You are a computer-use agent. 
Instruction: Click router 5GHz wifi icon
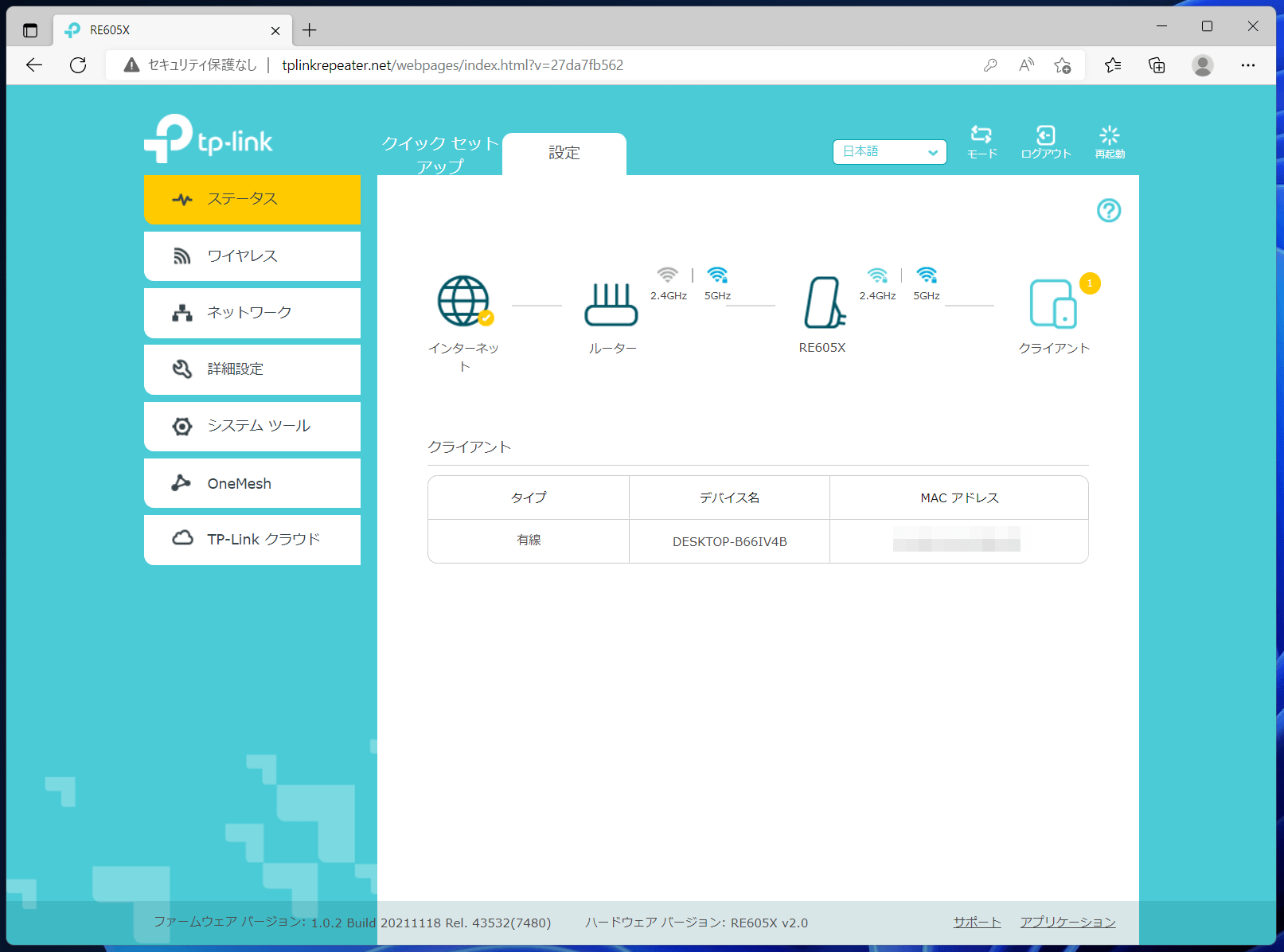(x=717, y=275)
